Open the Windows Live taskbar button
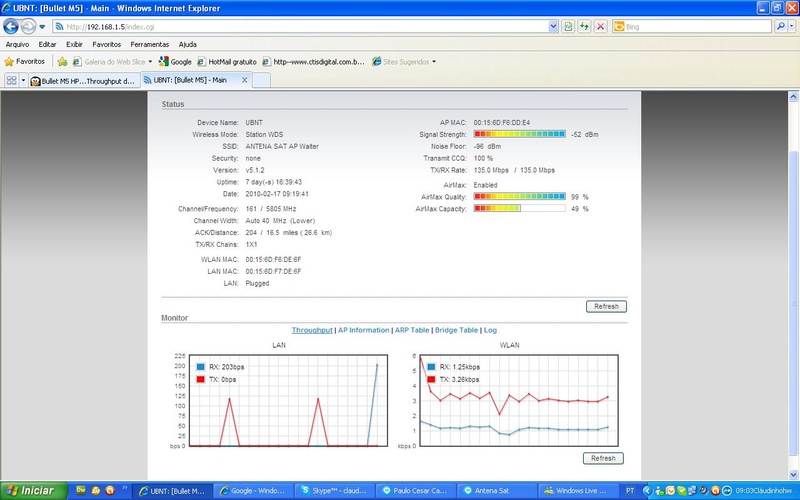Image resolution: width=800 pixels, height=500 pixels. pos(579,491)
